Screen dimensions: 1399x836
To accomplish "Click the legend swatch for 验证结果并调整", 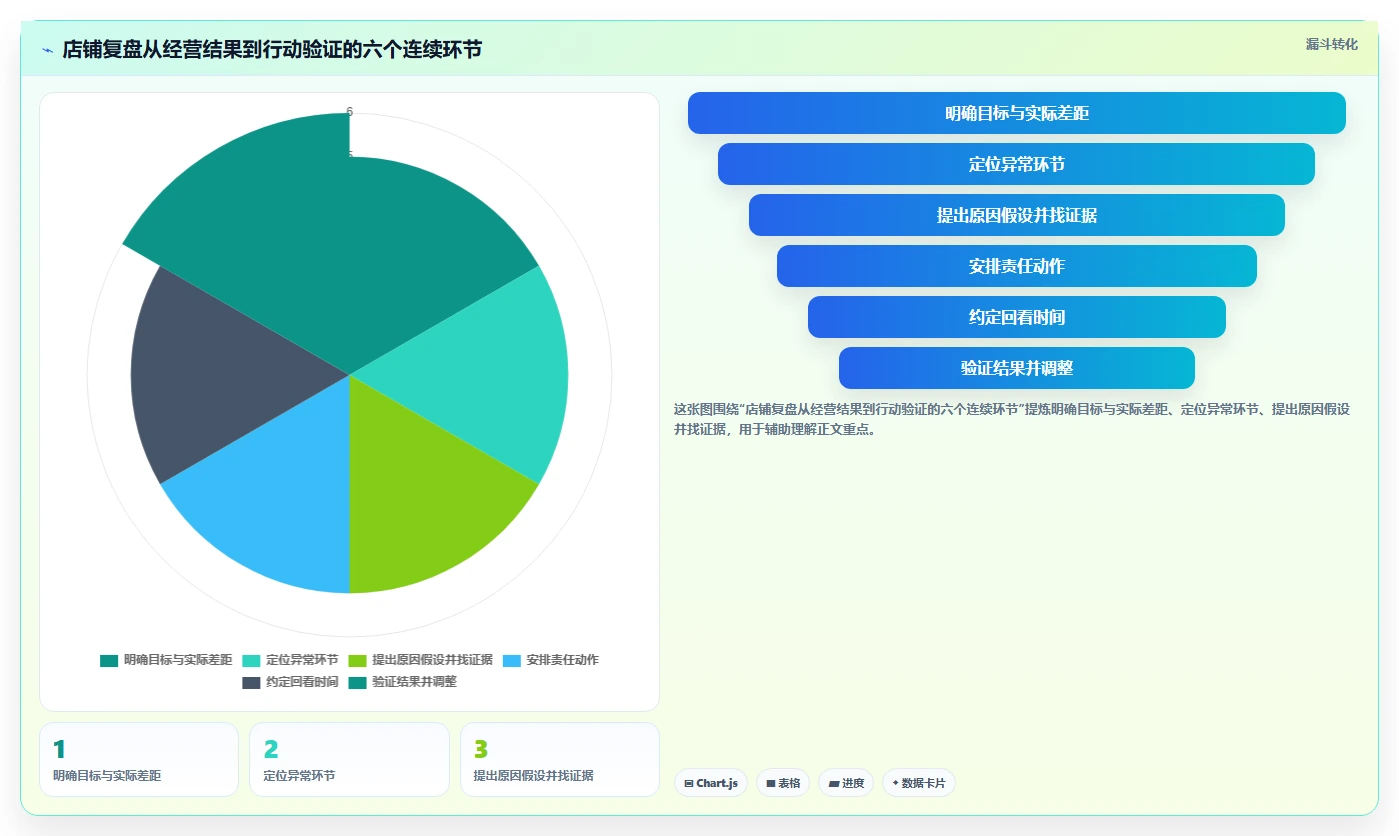I will [x=357, y=682].
